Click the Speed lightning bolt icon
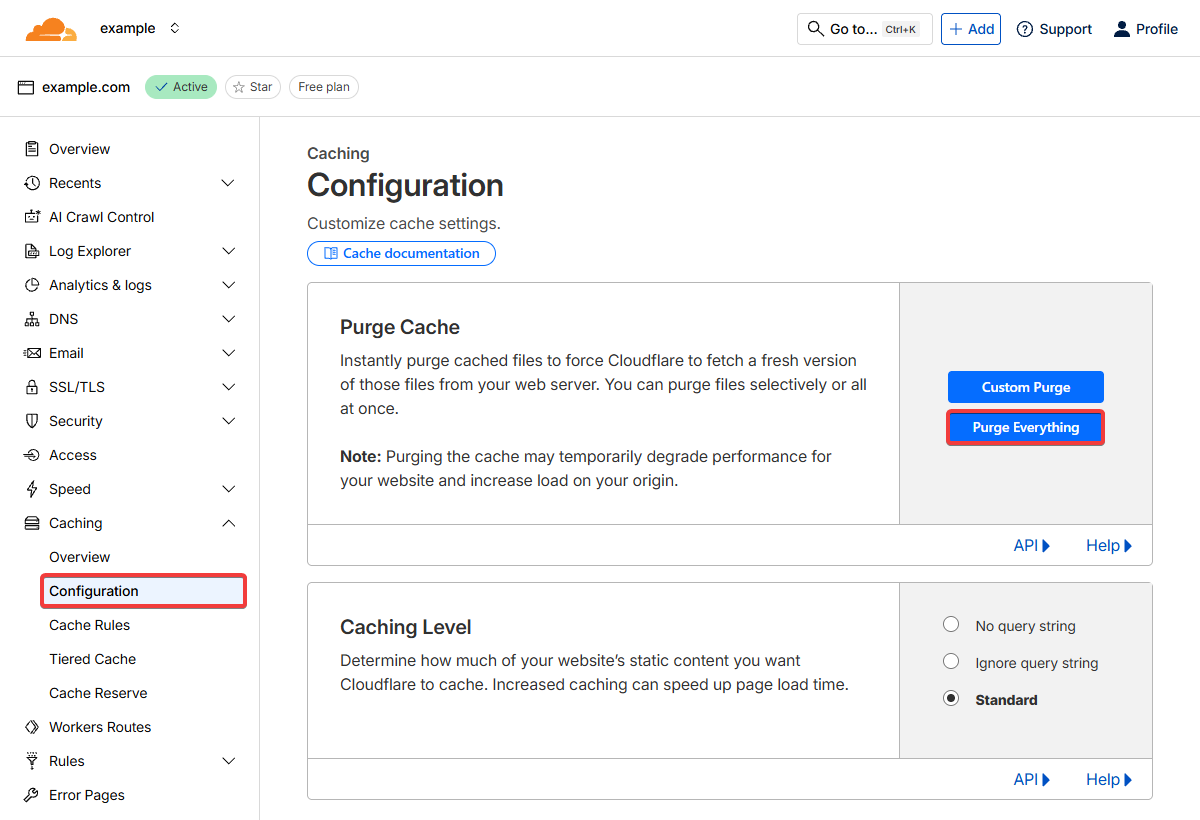This screenshot has width=1200, height=820. [x=32, y=489]
